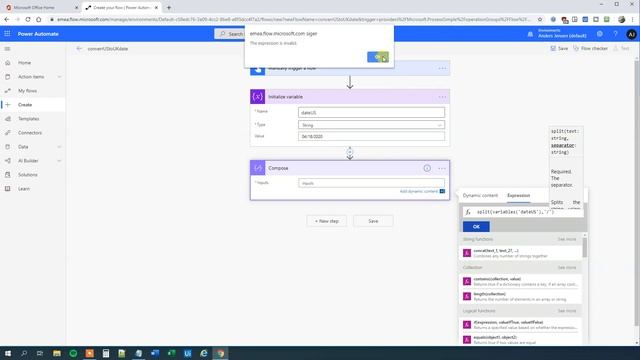This screenshot has width=640, height=360.
Task: Open Settings gear icon in header
Action: [x=600, y=34]
